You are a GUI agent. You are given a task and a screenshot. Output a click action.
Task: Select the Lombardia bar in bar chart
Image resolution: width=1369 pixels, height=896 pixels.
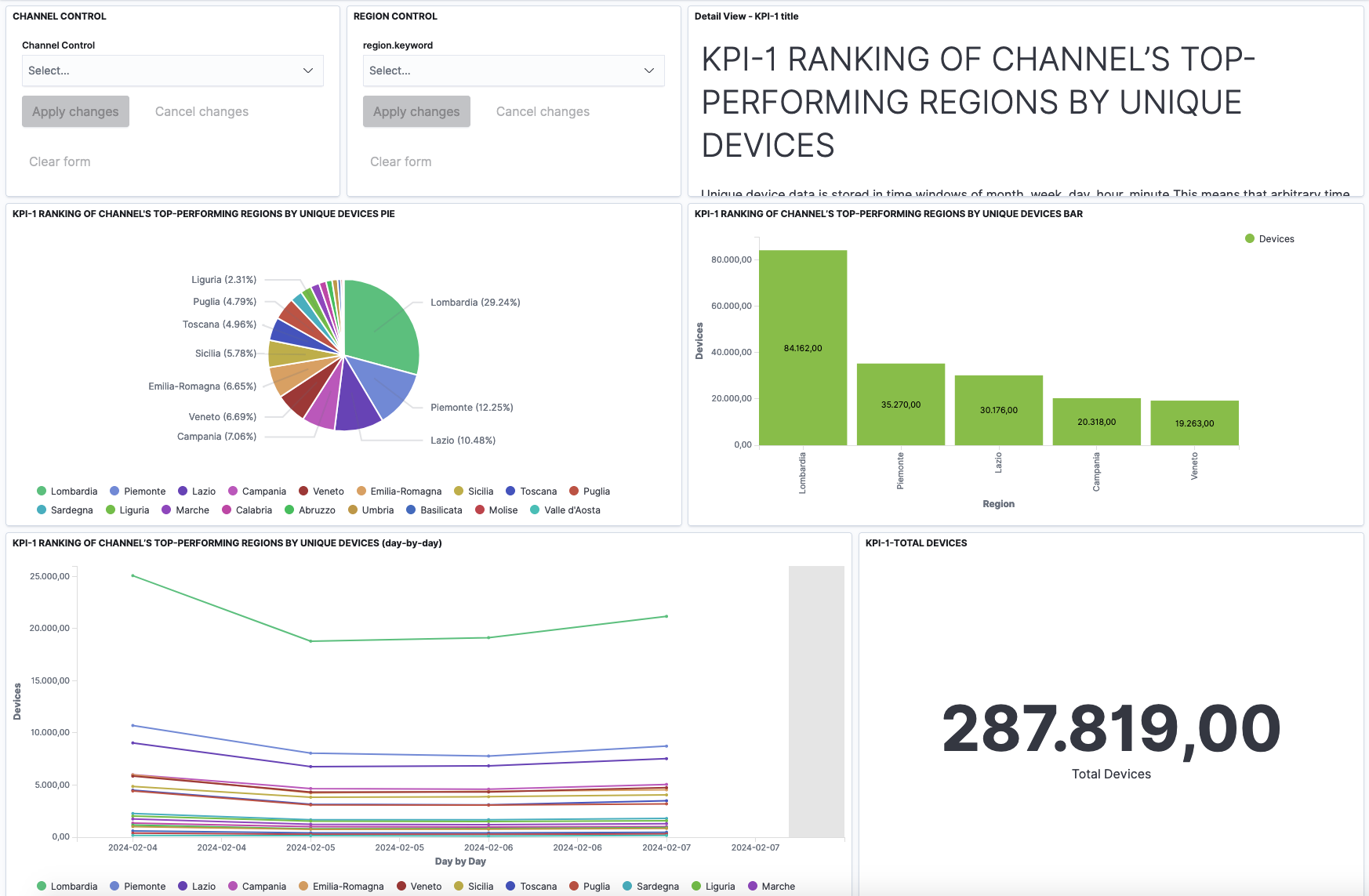(803, 347)
